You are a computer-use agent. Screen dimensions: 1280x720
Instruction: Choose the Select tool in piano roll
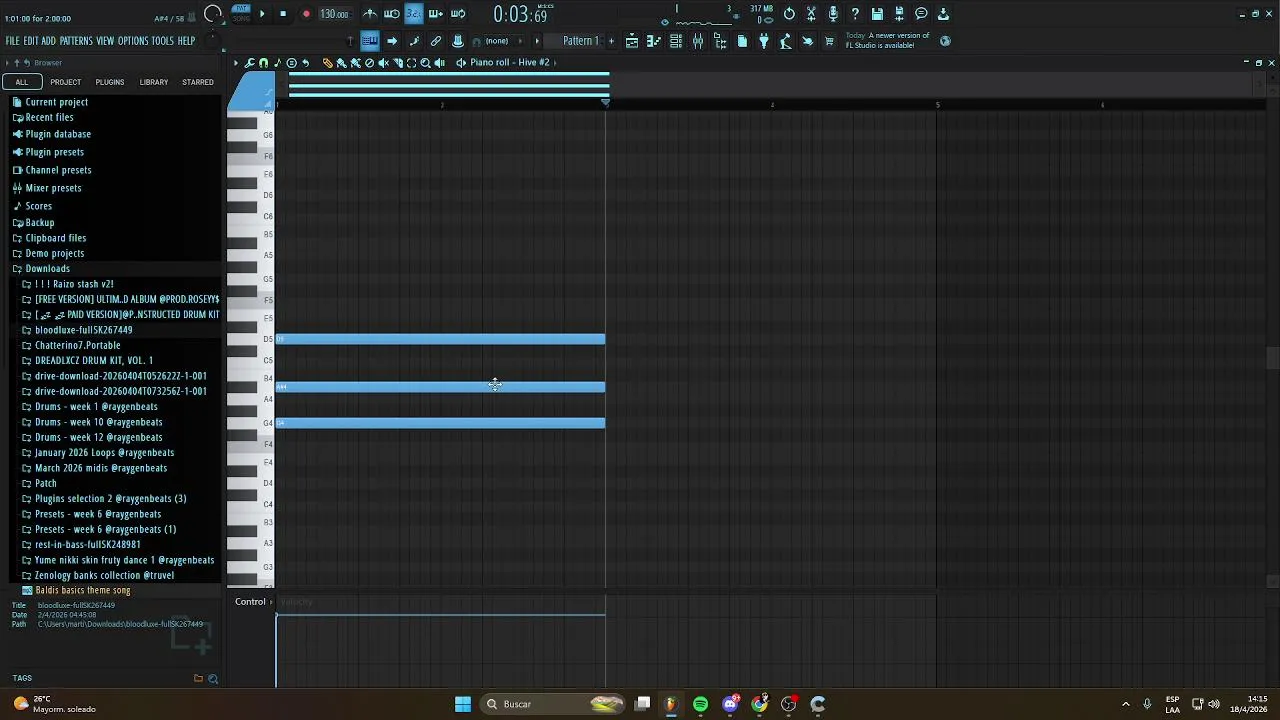411,62
